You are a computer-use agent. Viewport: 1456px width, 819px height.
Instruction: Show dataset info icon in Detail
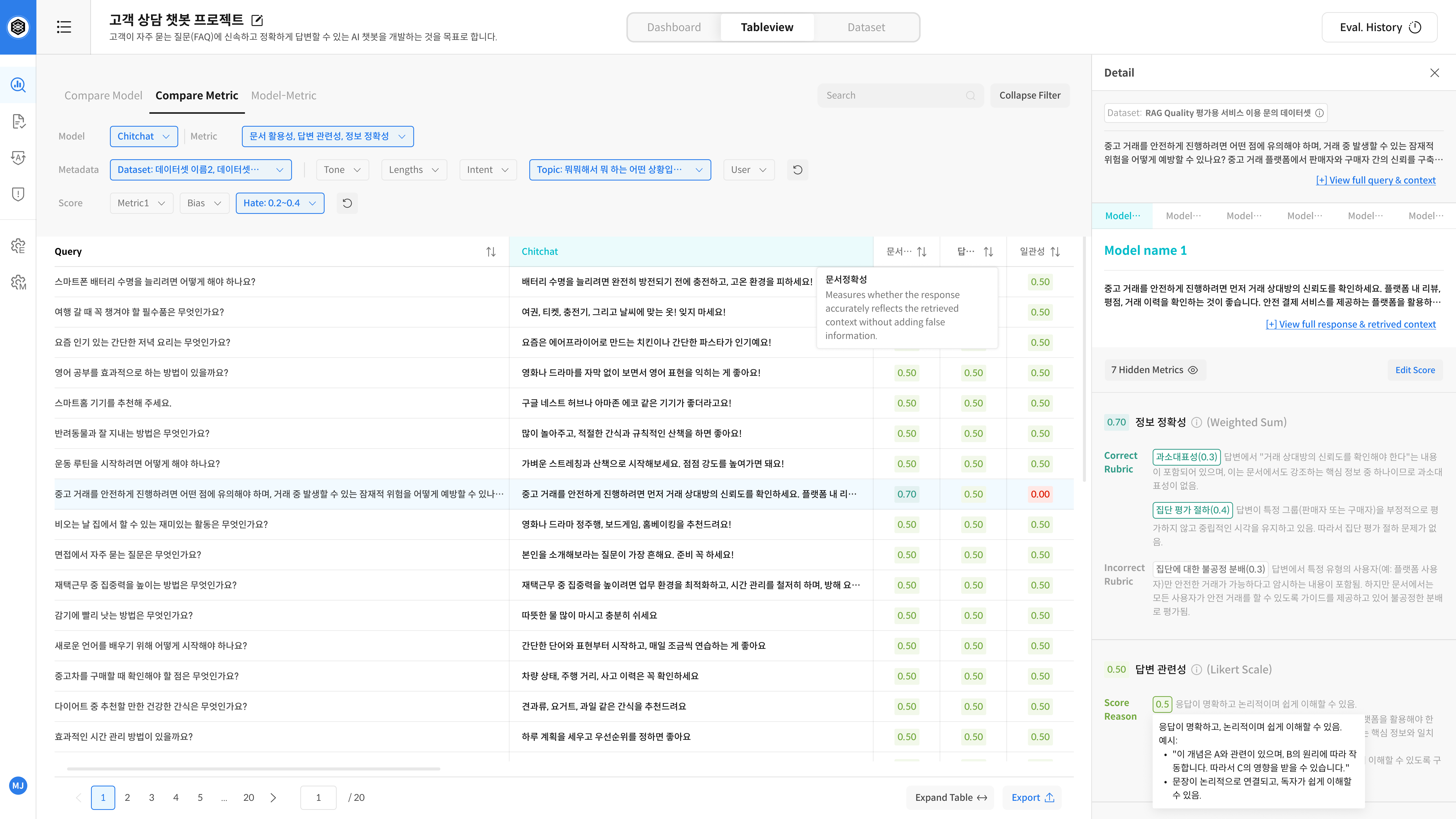coord(1319,113)
